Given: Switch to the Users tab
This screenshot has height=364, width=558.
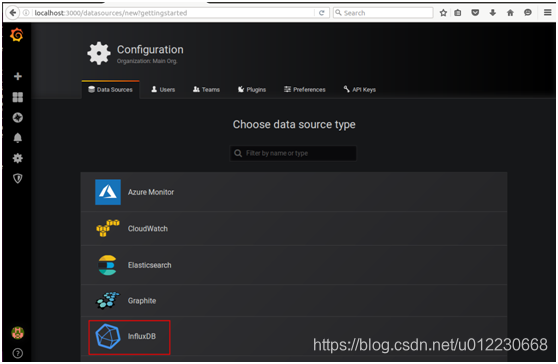Looking at the screenshot, I should pyautogui.click(x=163, y=90).
